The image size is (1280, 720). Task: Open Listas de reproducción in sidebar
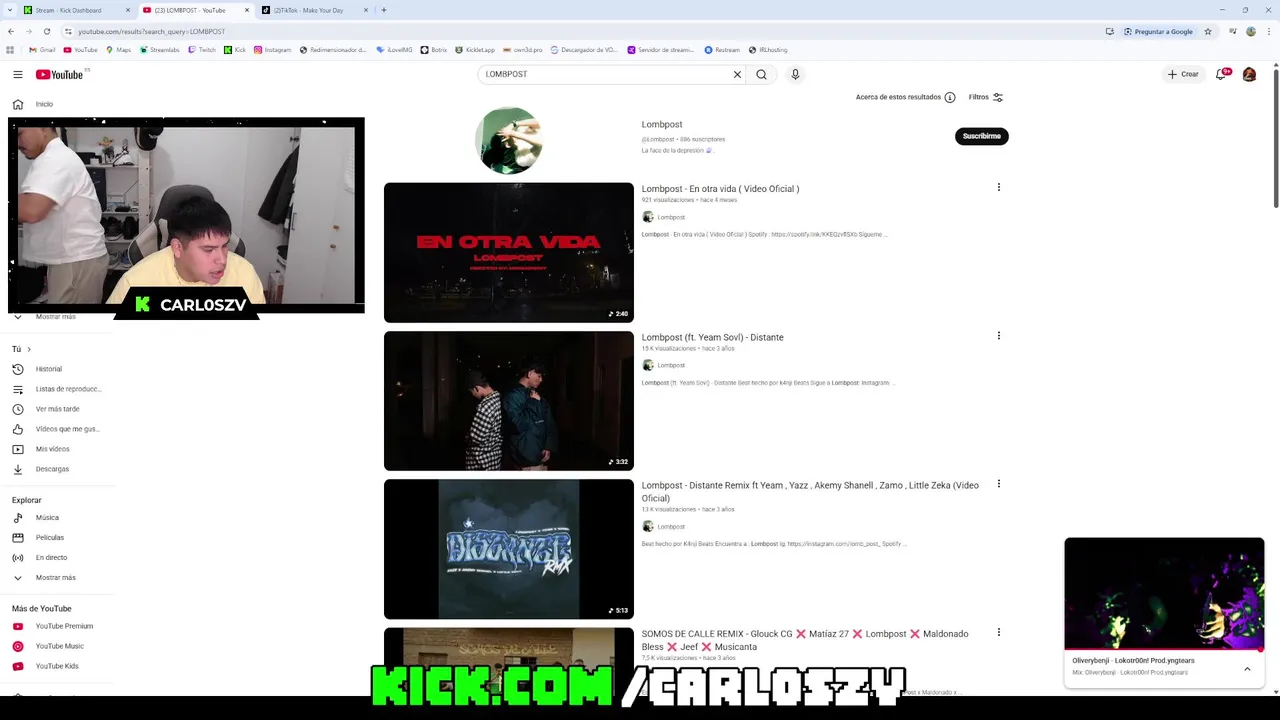pyautogui.click(x=57, y=389)
